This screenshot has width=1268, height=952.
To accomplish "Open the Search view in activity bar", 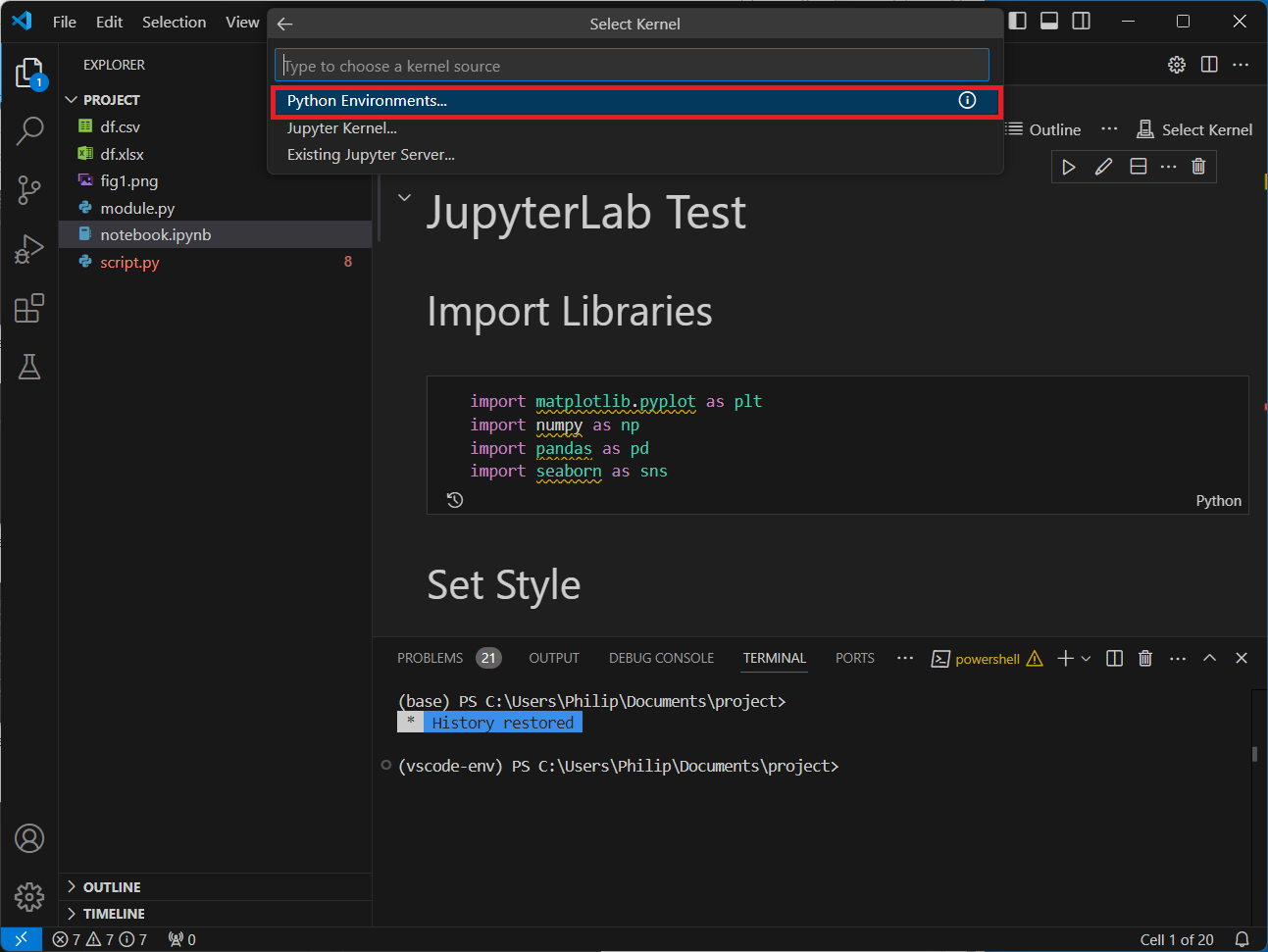I will point(29,130).
